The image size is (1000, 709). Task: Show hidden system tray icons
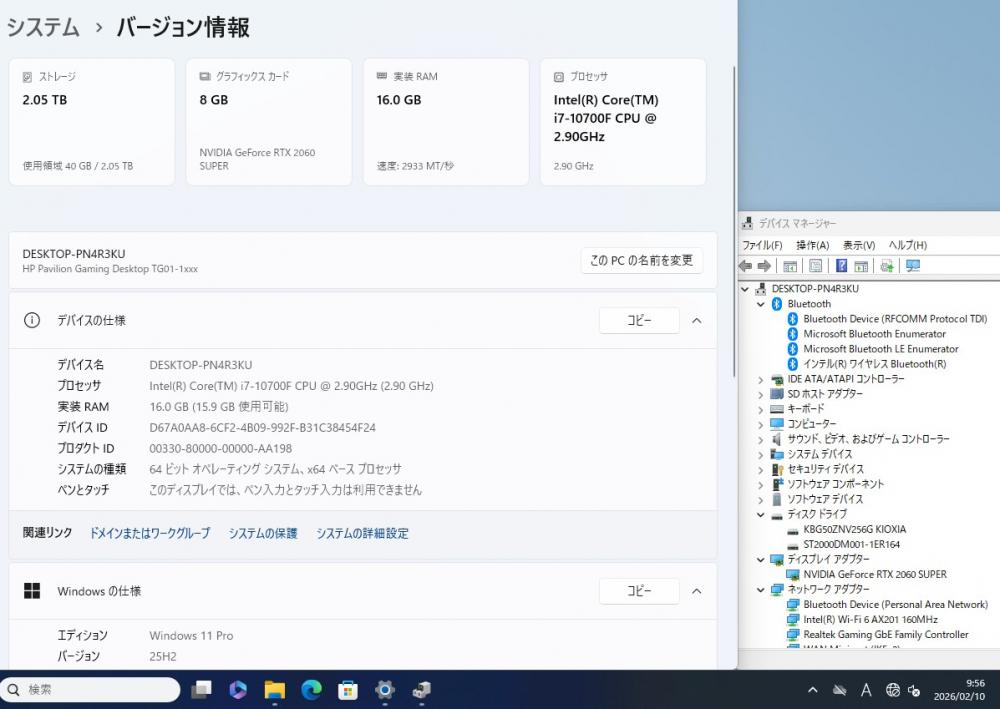click(813, 690)
